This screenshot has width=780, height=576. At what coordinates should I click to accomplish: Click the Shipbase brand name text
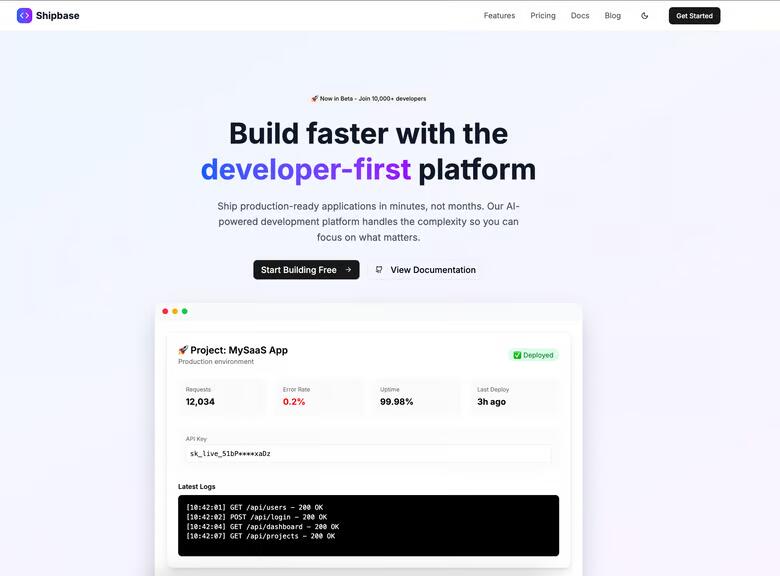[58, 15]
